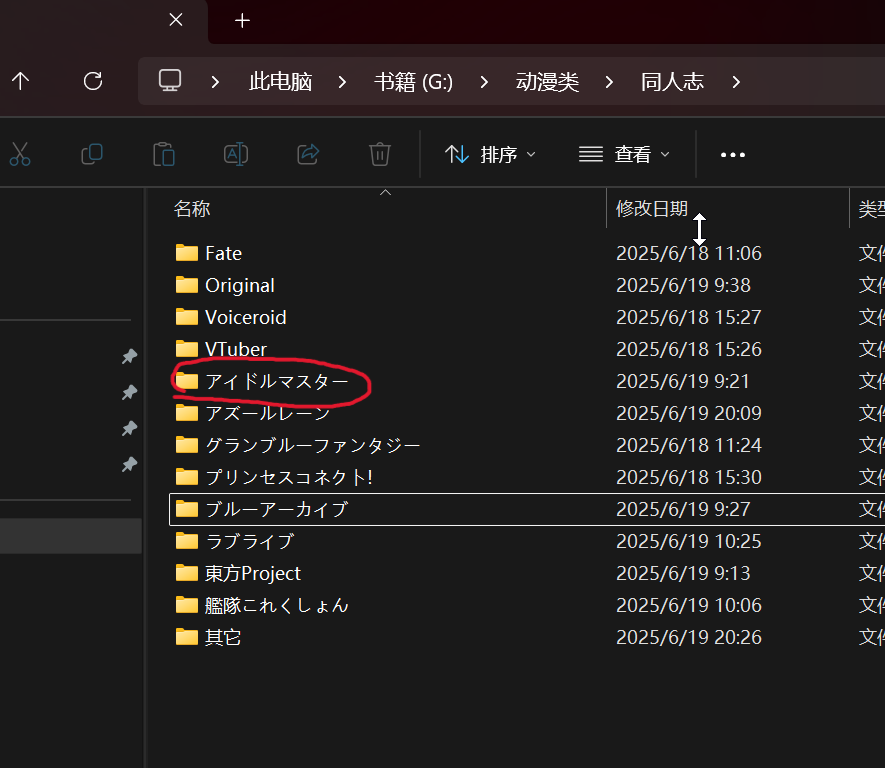Click date 2025/6/19 20:26 of 其它
Screen dimensions: 885x768
point(689,637)
